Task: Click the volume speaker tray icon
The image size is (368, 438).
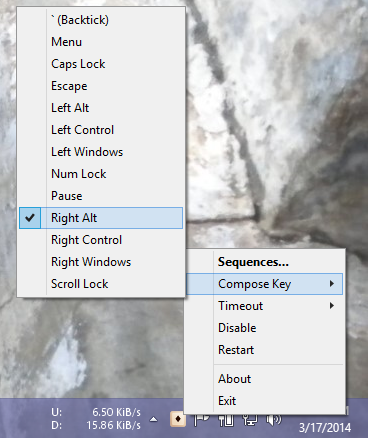Action: (273, 420)
